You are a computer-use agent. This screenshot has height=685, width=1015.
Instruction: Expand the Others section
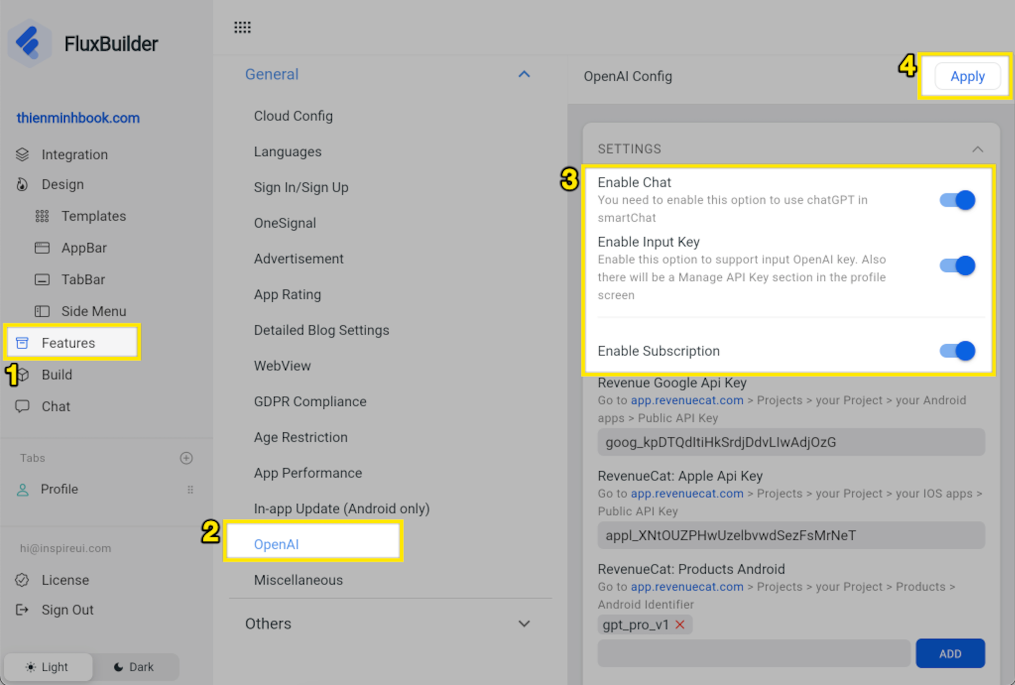coord(524,624)
